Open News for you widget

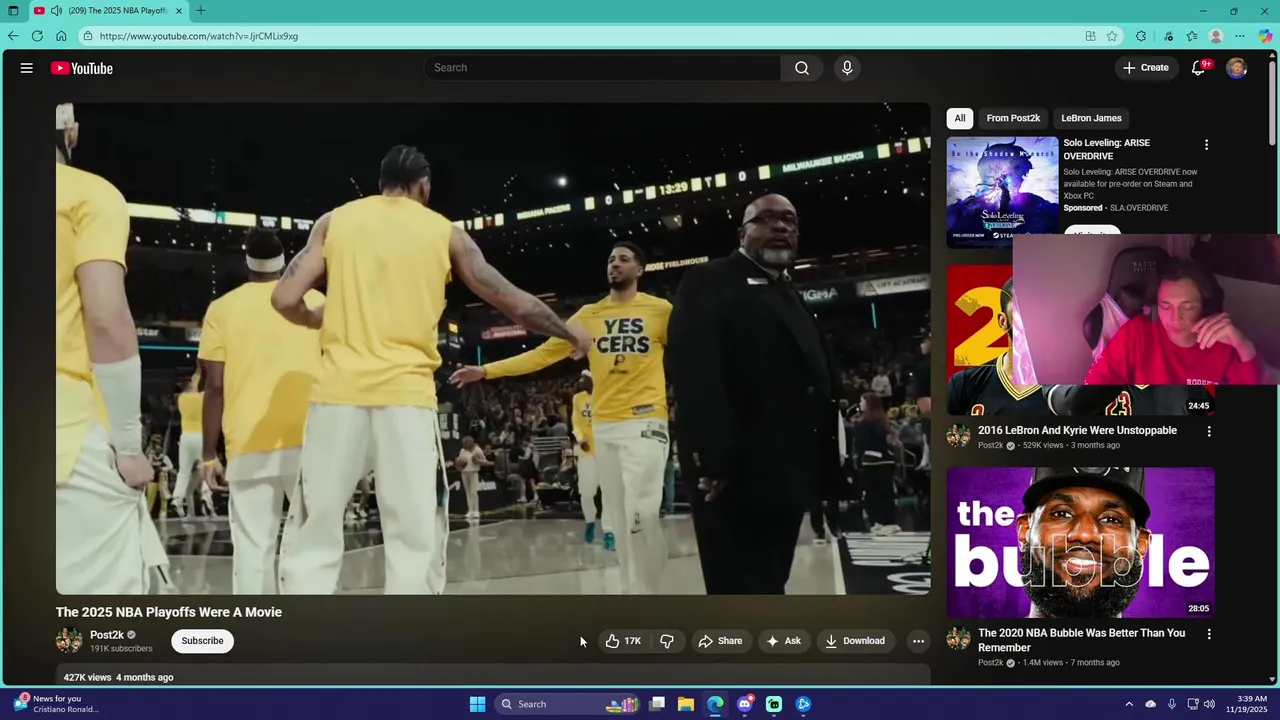click(x=56, y=704)
